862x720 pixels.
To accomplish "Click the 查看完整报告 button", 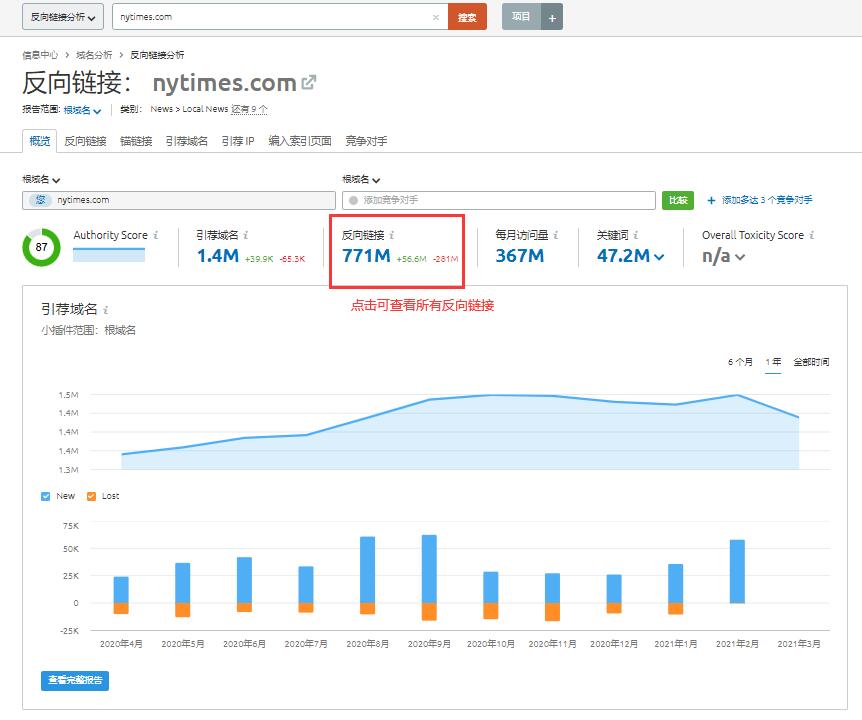I will [75, 680].
